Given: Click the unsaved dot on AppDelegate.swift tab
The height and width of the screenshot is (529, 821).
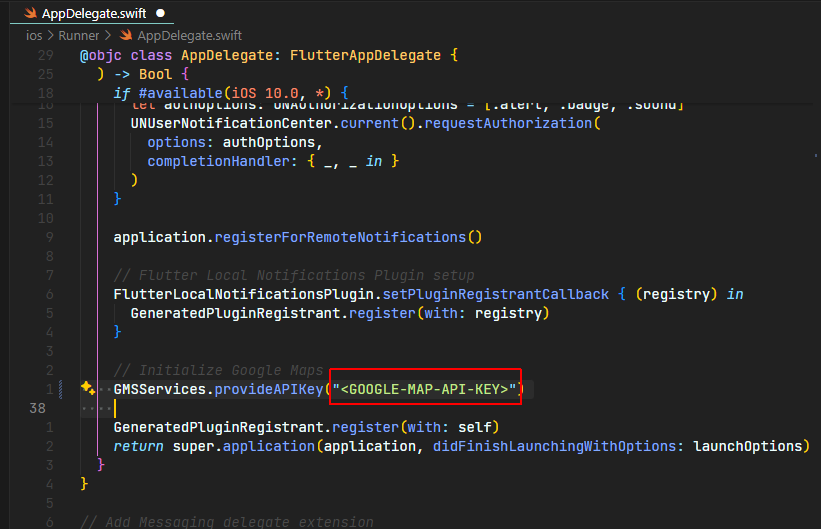Looking at the screenshot, I should click(x=161, y=13).
